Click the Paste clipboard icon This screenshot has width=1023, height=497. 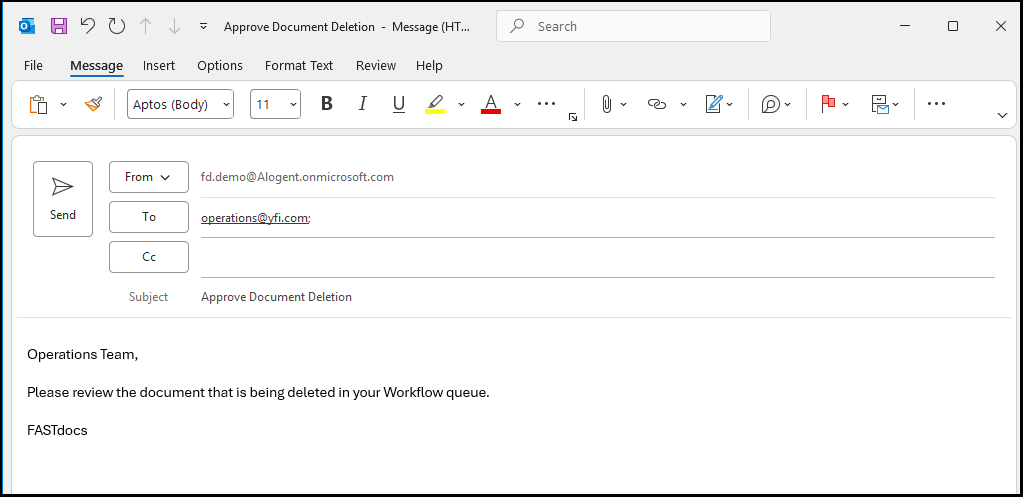click(x=38, y=104)
